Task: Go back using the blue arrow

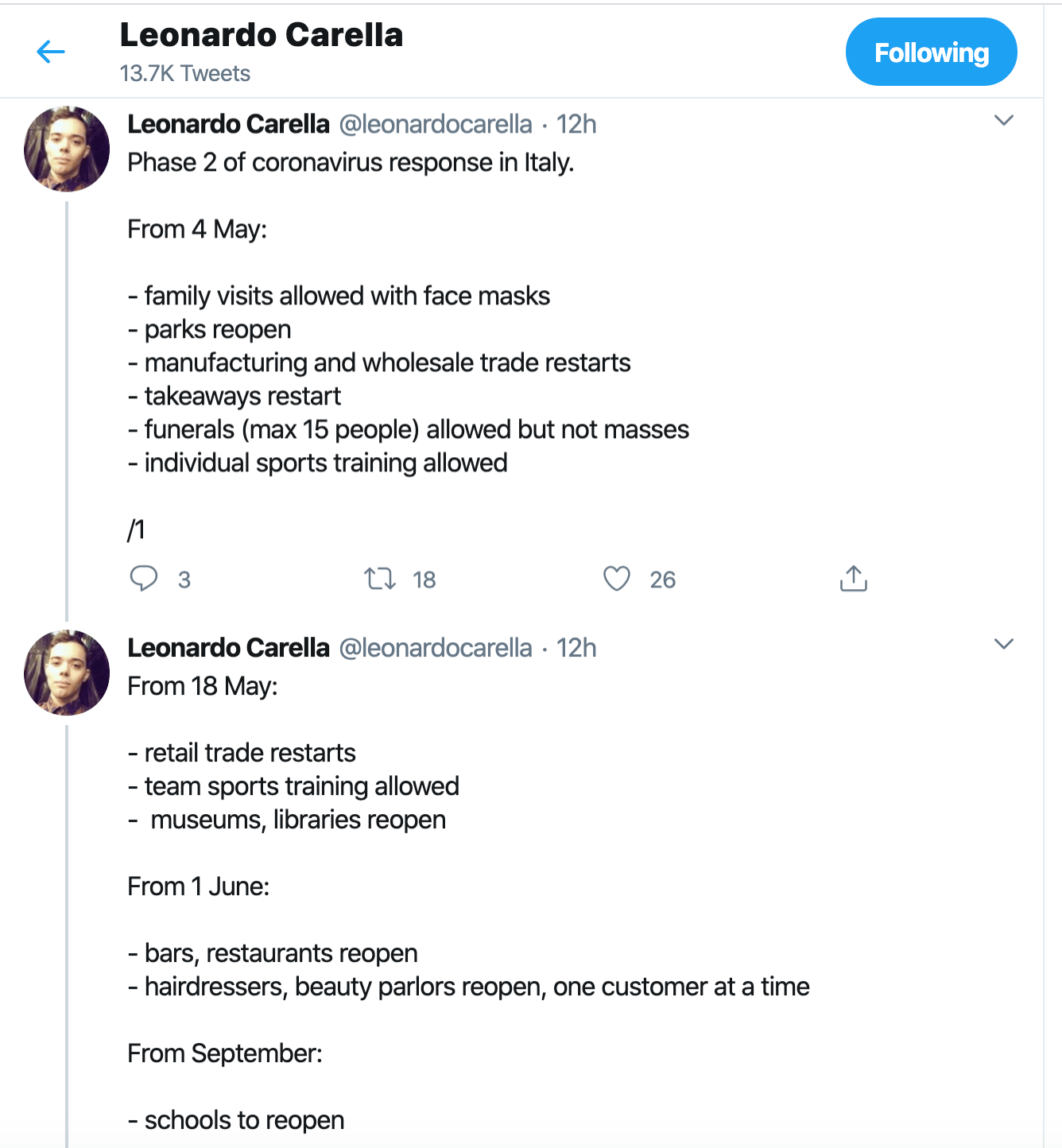Action: tap(51, 52)
